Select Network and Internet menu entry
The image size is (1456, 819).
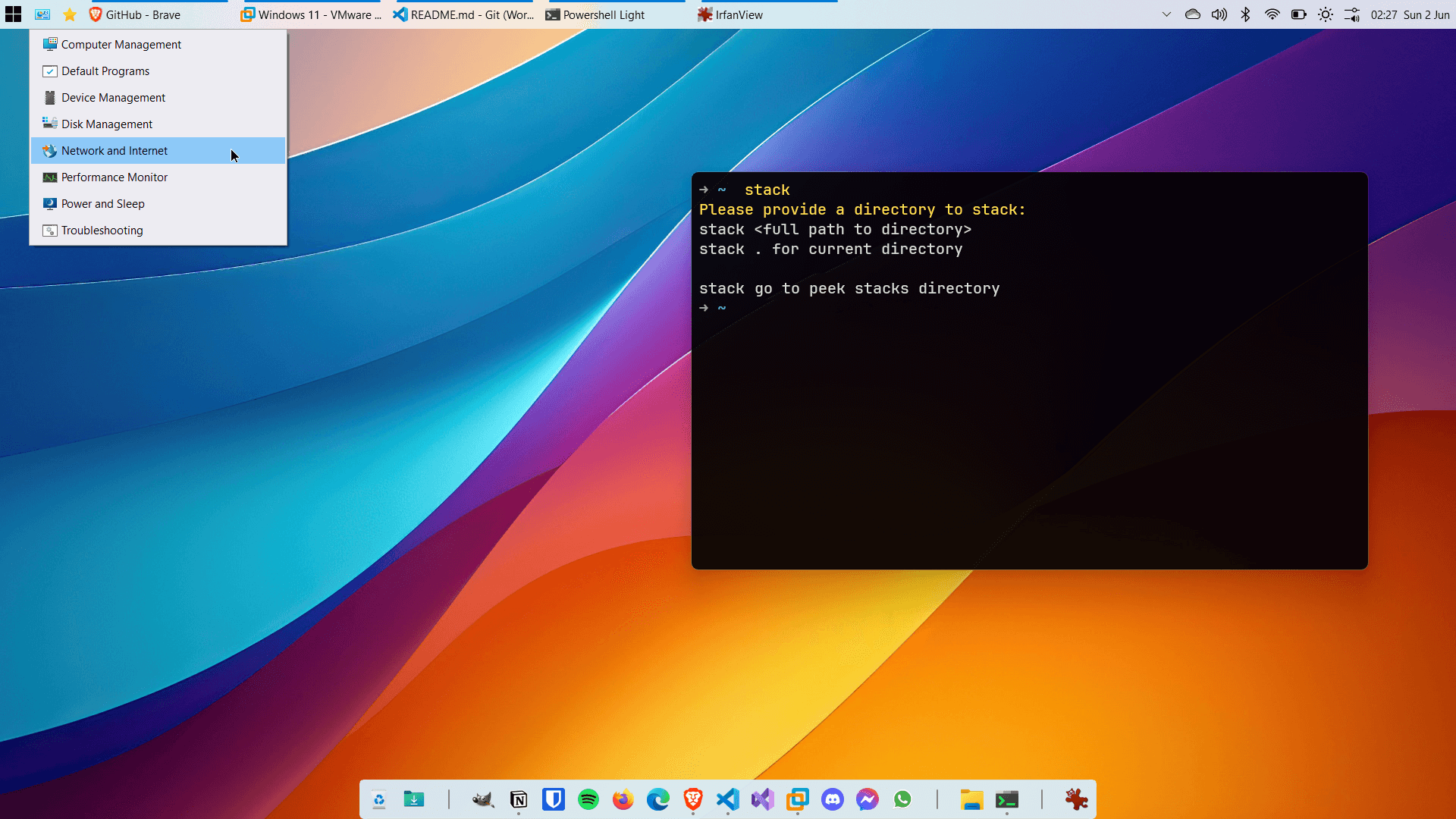click(x=115, y=151)
